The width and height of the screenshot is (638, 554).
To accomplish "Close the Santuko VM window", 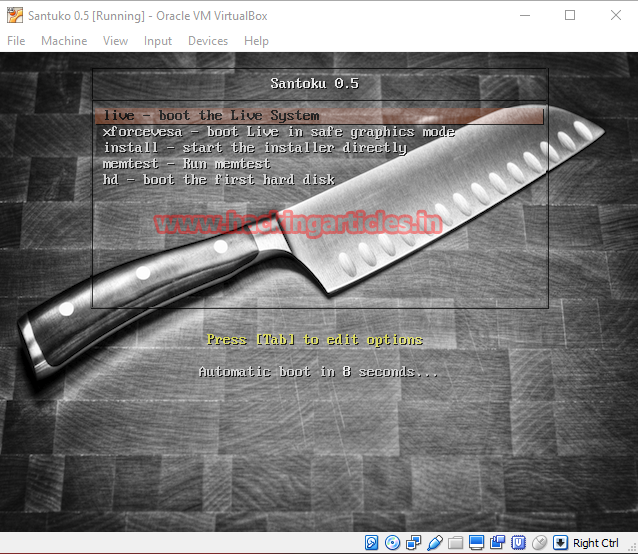I will tap(616, 15).
